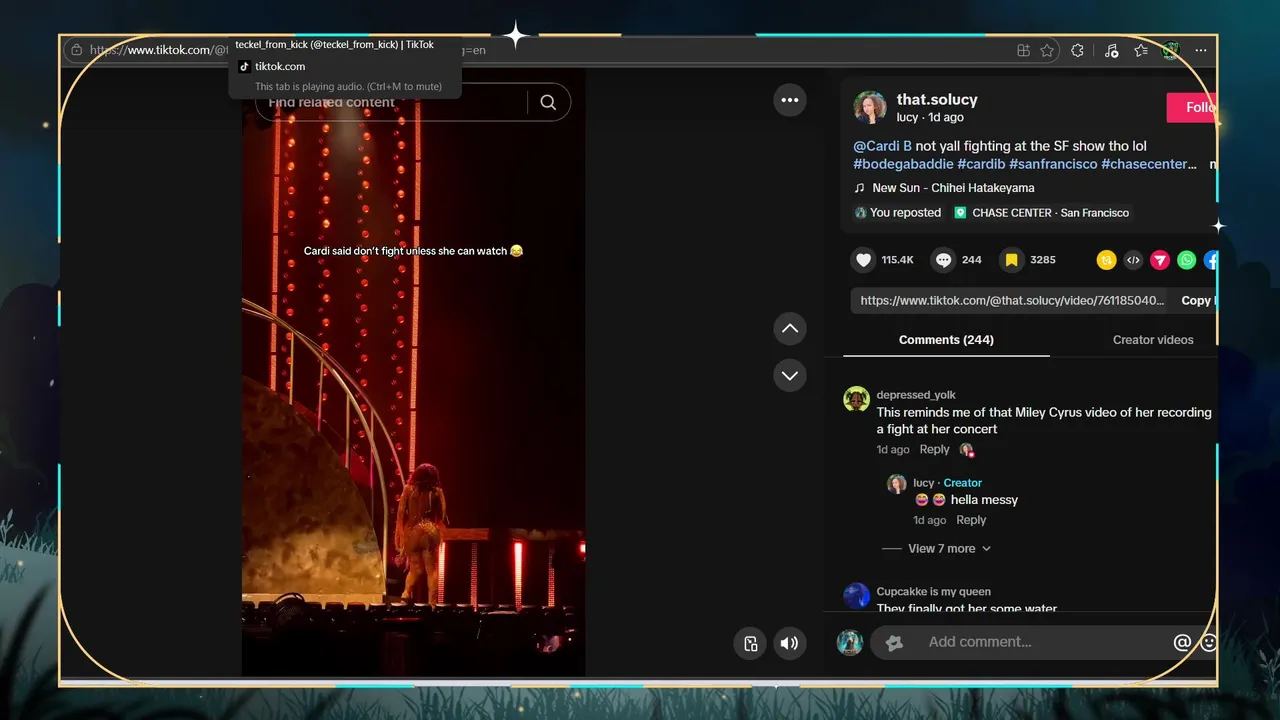Open comments with speech bubble icon
The width and height of the screenshot is (1280, 720).
coord(943,260)
